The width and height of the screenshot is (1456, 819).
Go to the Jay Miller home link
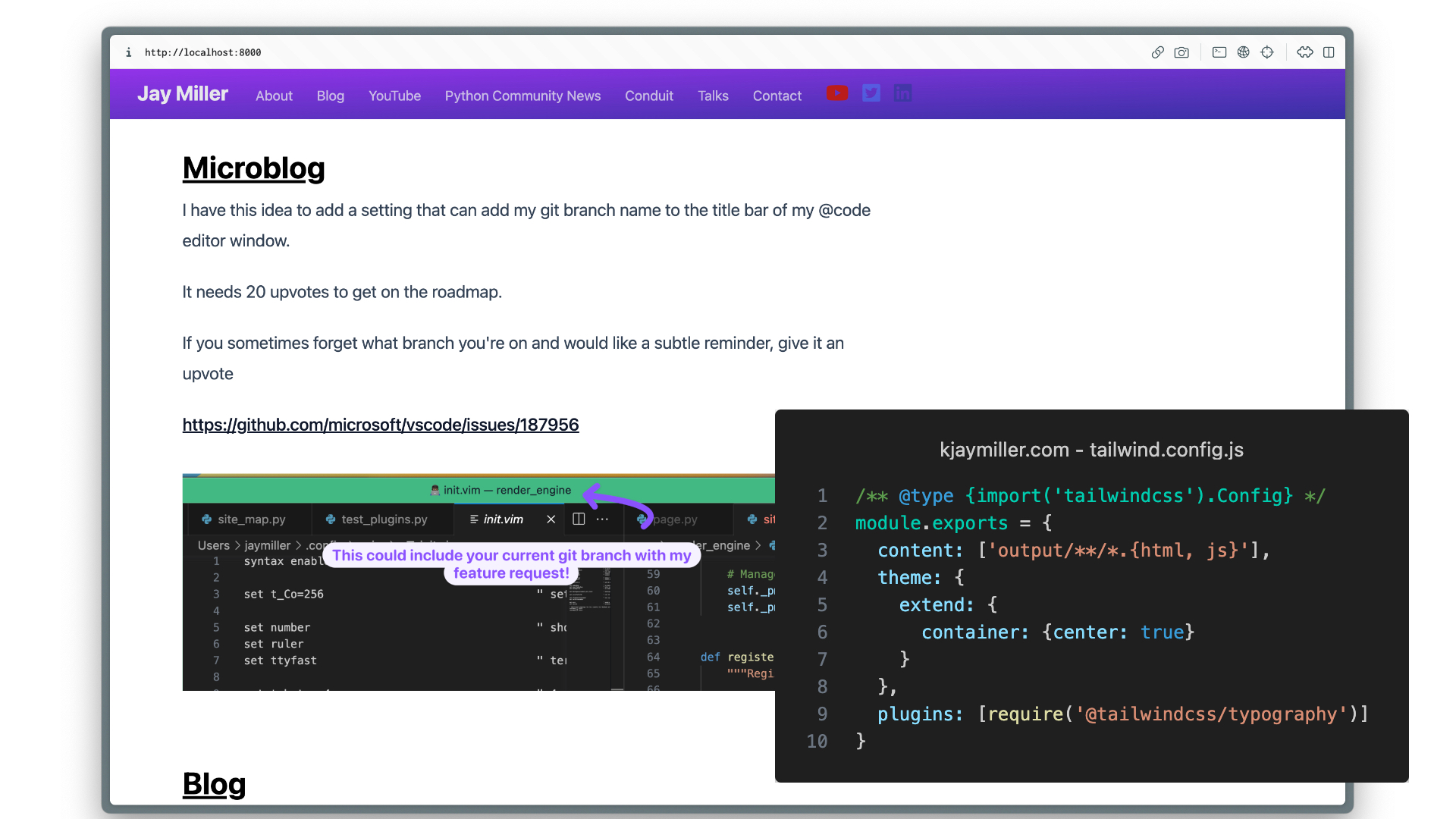pos(183,94)
